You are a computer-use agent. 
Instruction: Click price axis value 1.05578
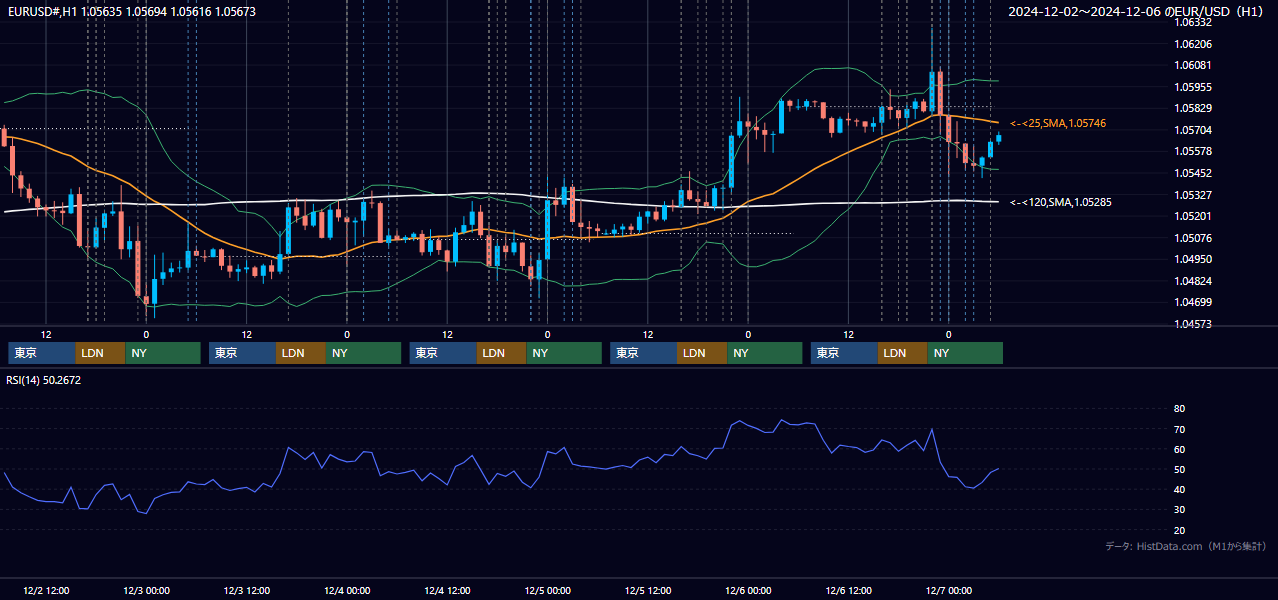point(1192,151)
